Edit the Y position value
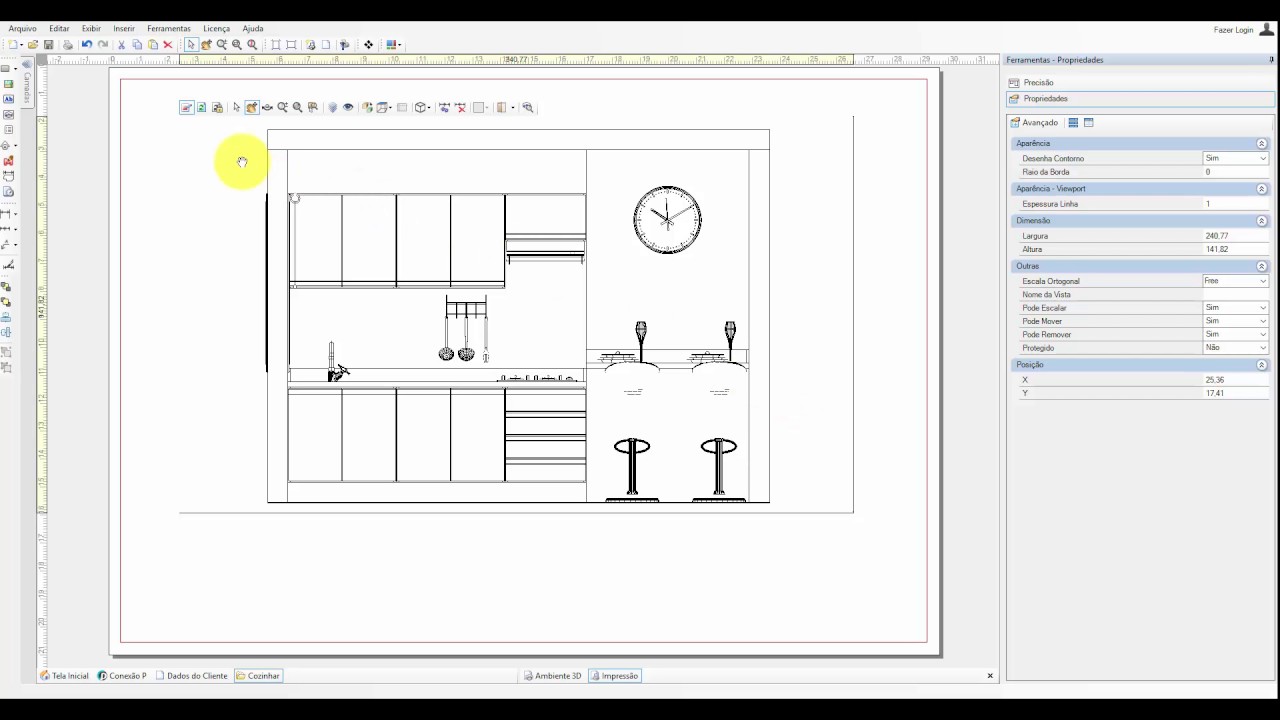Viewport: 1280px width, 720px height. (x=1236, y=393)
